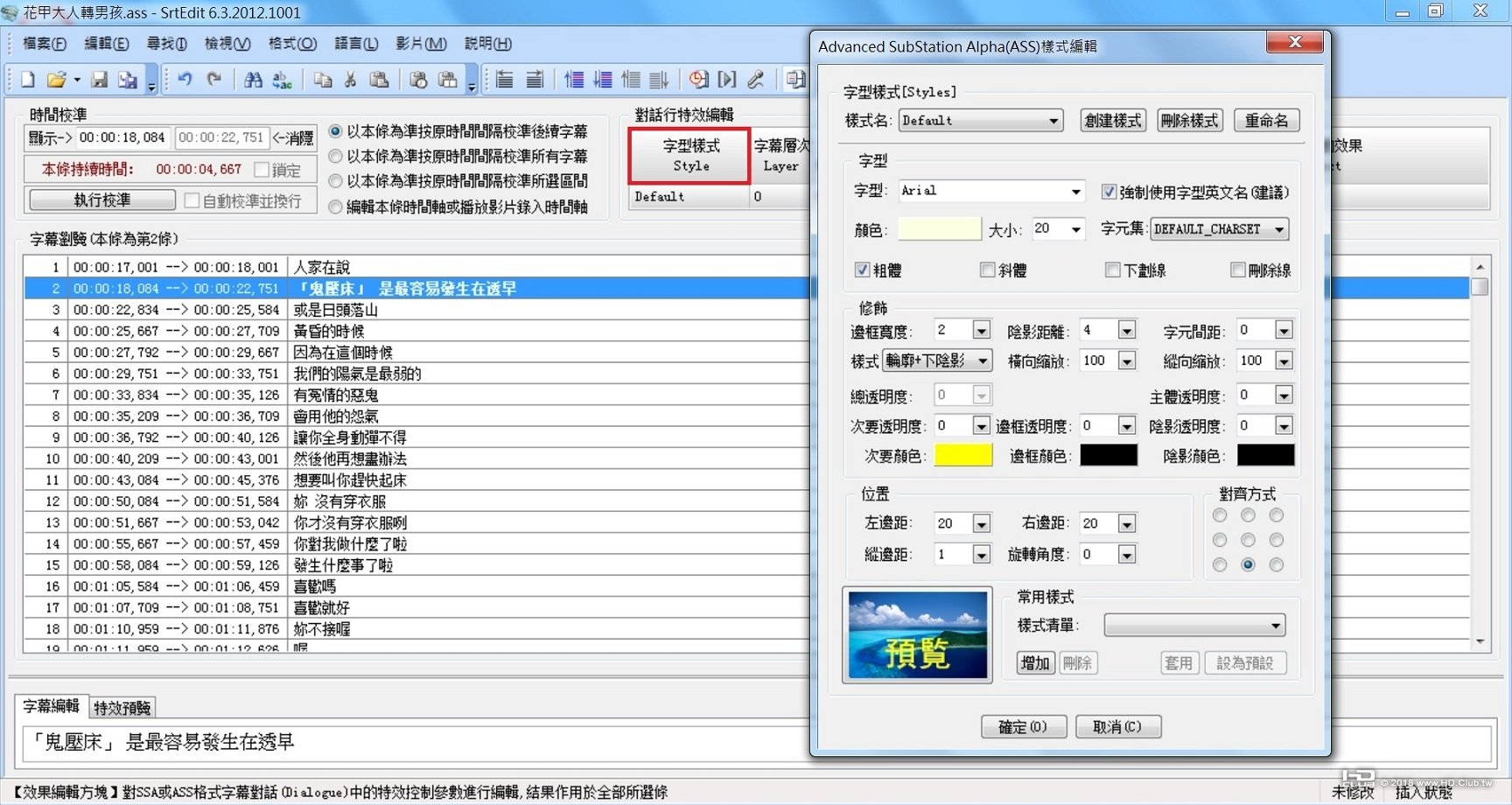Open the 邊框寬度 dropdown

point(981,331)
